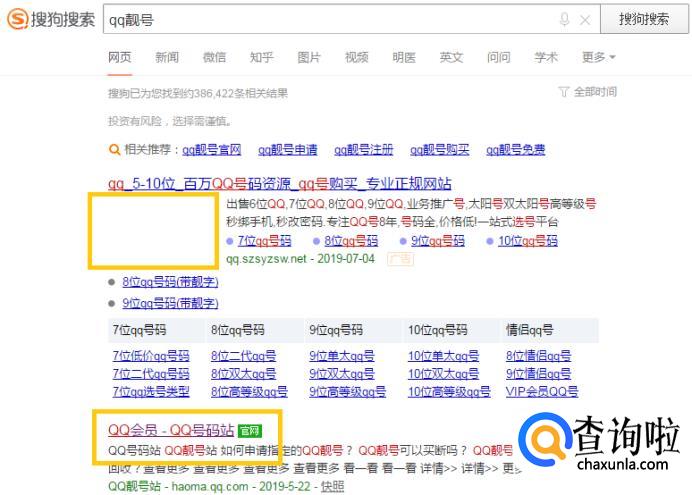Select the 网页 tab
The height and width of the screenshot is (495, 692).
[120, 57]
